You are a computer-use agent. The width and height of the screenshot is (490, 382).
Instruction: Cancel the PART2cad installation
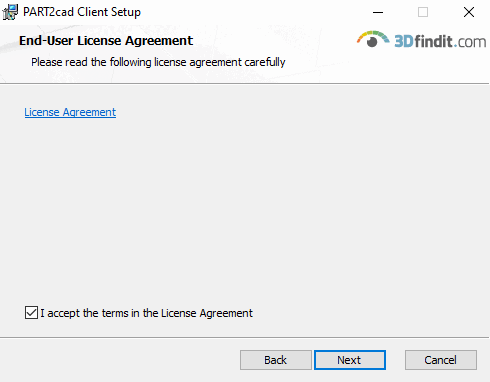441,360
